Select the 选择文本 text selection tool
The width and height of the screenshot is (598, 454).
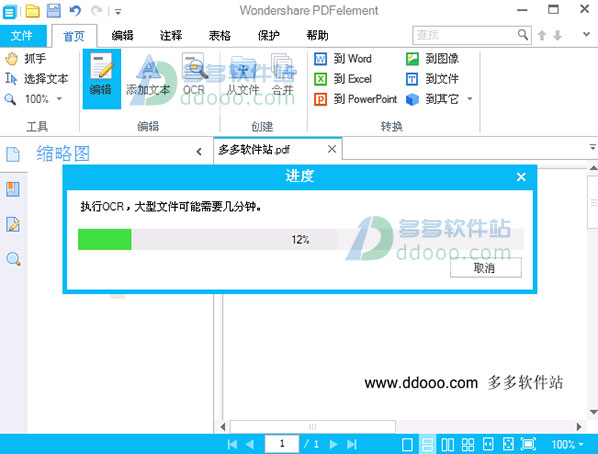click(37, 79)
